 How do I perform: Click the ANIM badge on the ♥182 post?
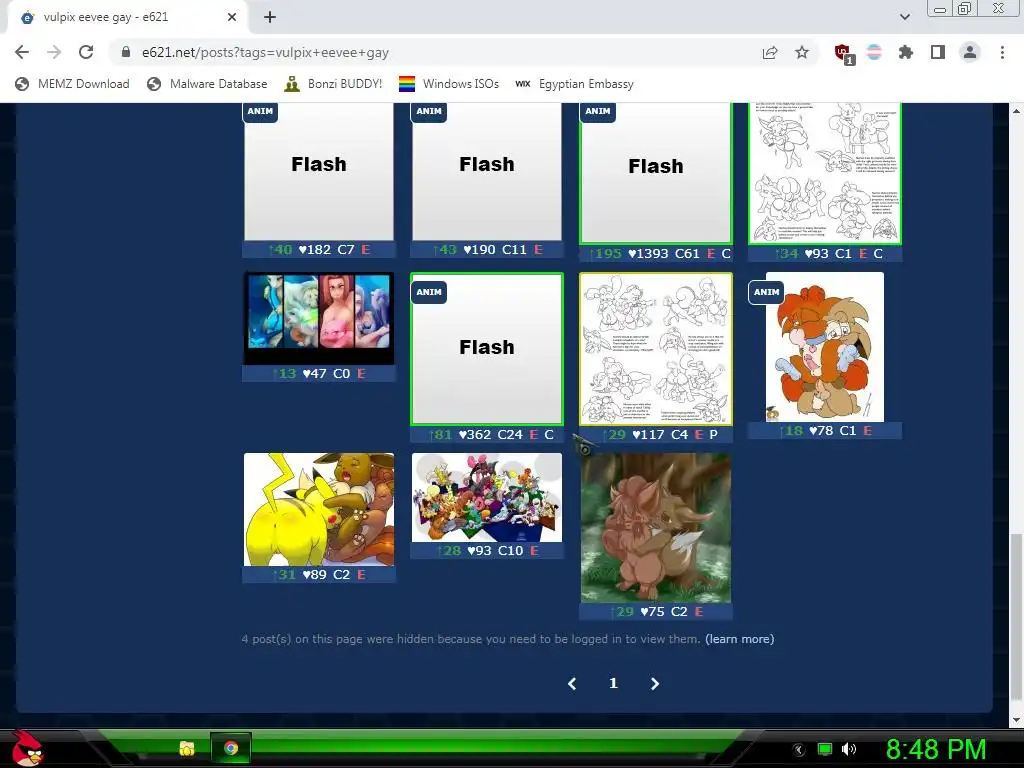pyautogui.click(x=260, y=112)
